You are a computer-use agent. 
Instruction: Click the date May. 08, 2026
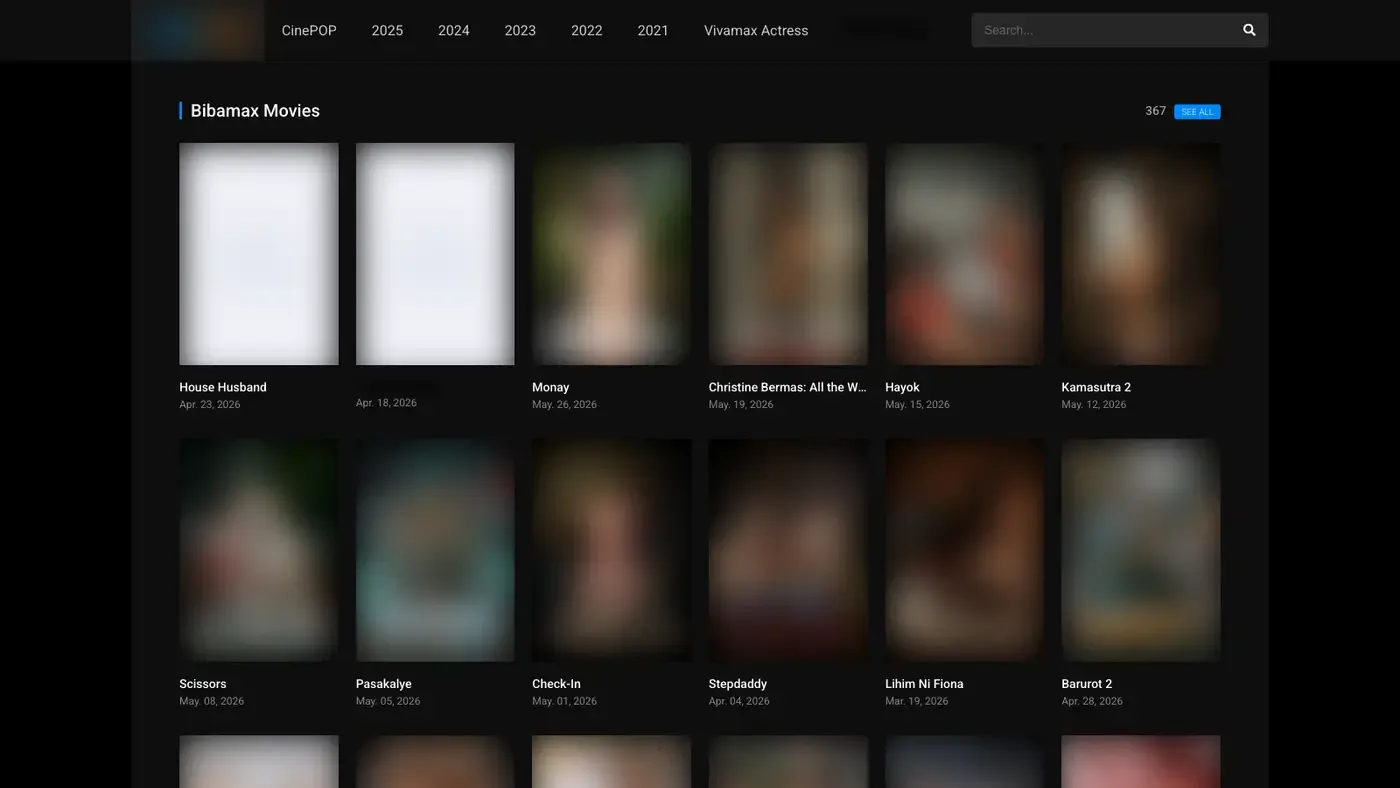tap(212, 701)
